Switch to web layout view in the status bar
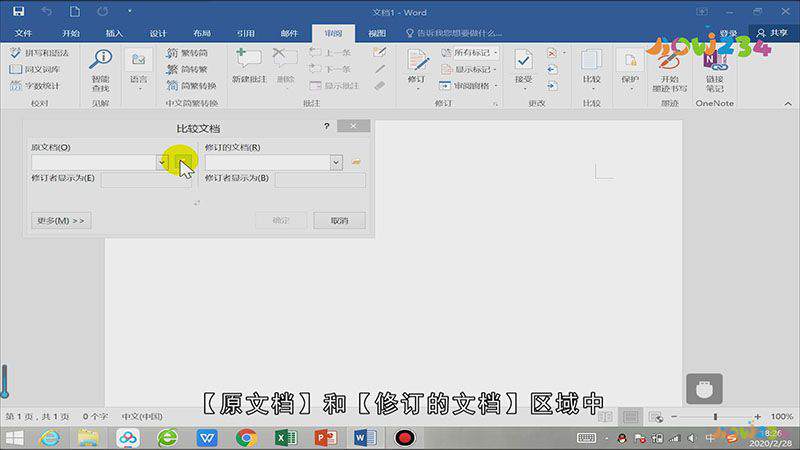Image resolution: width=800 pixels, height=450 pixels. point(656,417)
